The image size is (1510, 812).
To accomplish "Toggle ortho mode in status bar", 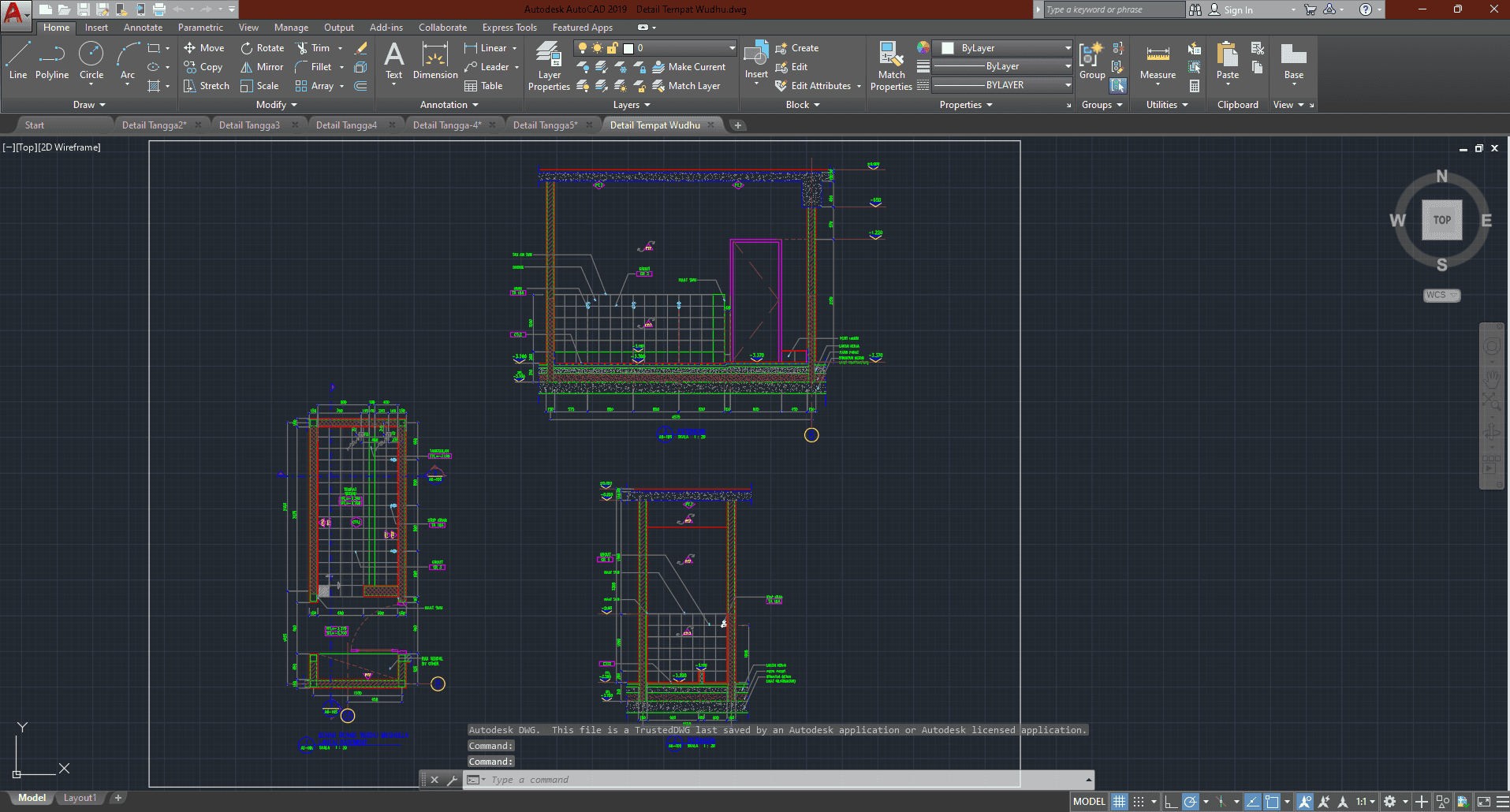I will tap(1171, 802).
